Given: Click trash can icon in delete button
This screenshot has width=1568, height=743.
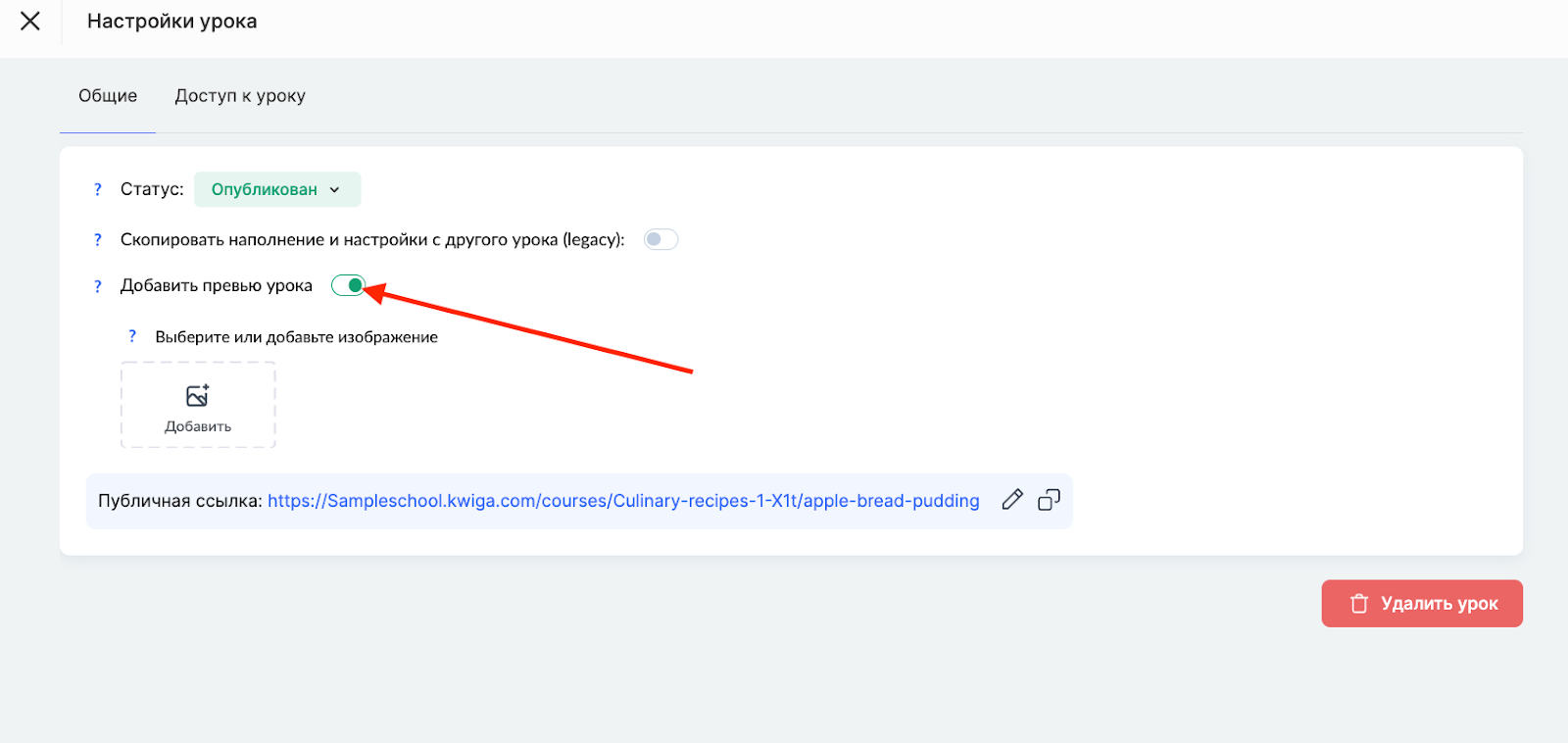Looking at the screenshot, I should click(x=1359, y=604).
